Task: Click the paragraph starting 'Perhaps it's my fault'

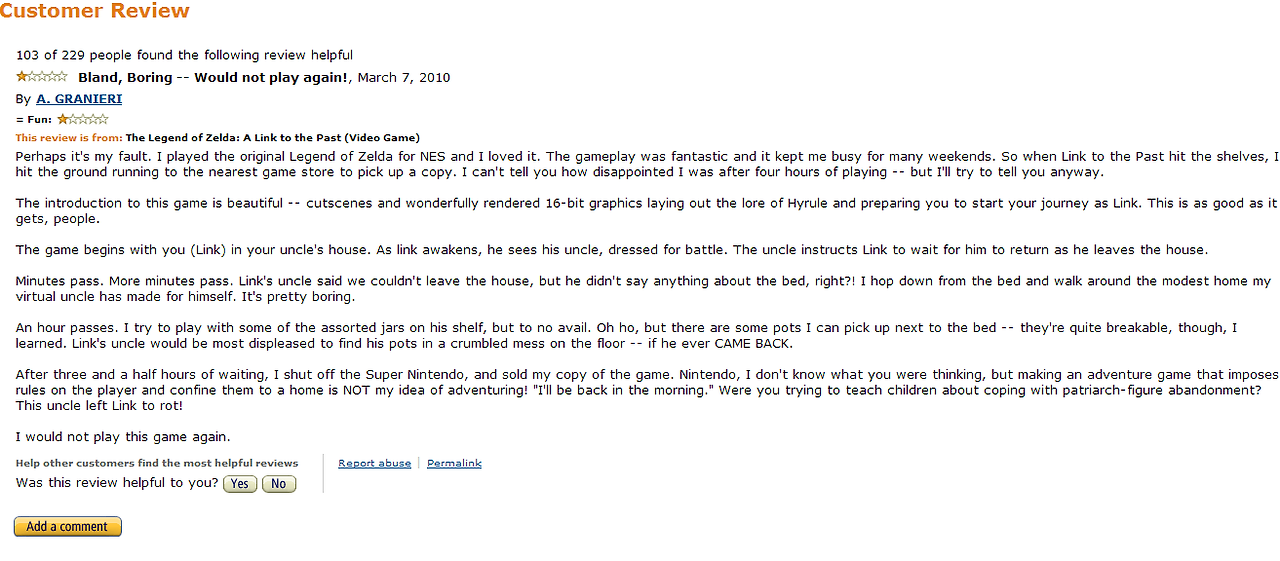Action: (x=647, y=164)
